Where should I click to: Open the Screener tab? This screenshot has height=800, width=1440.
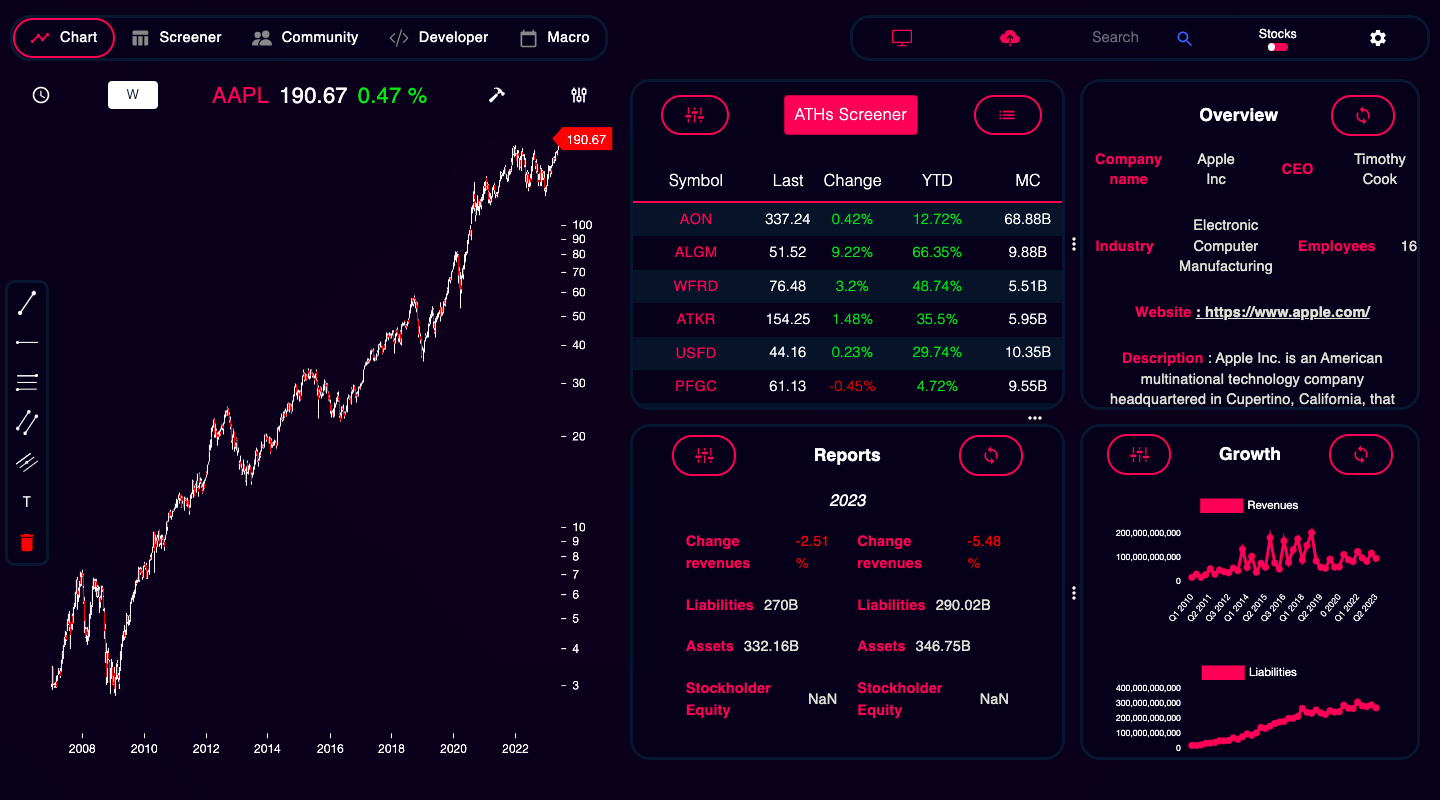[177, 38]
